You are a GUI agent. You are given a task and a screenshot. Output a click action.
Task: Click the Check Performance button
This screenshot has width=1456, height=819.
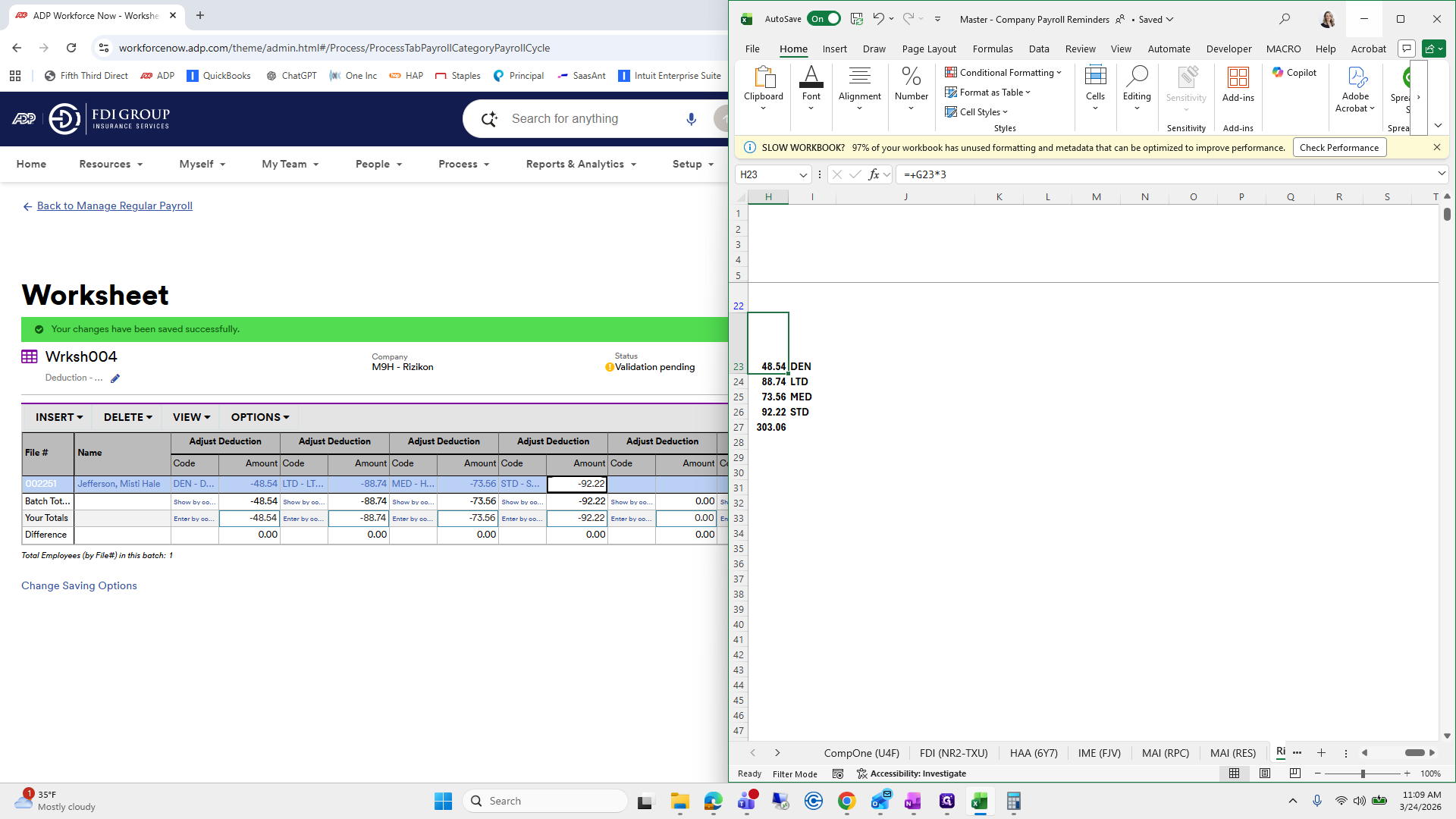(x=1338, y=148)
